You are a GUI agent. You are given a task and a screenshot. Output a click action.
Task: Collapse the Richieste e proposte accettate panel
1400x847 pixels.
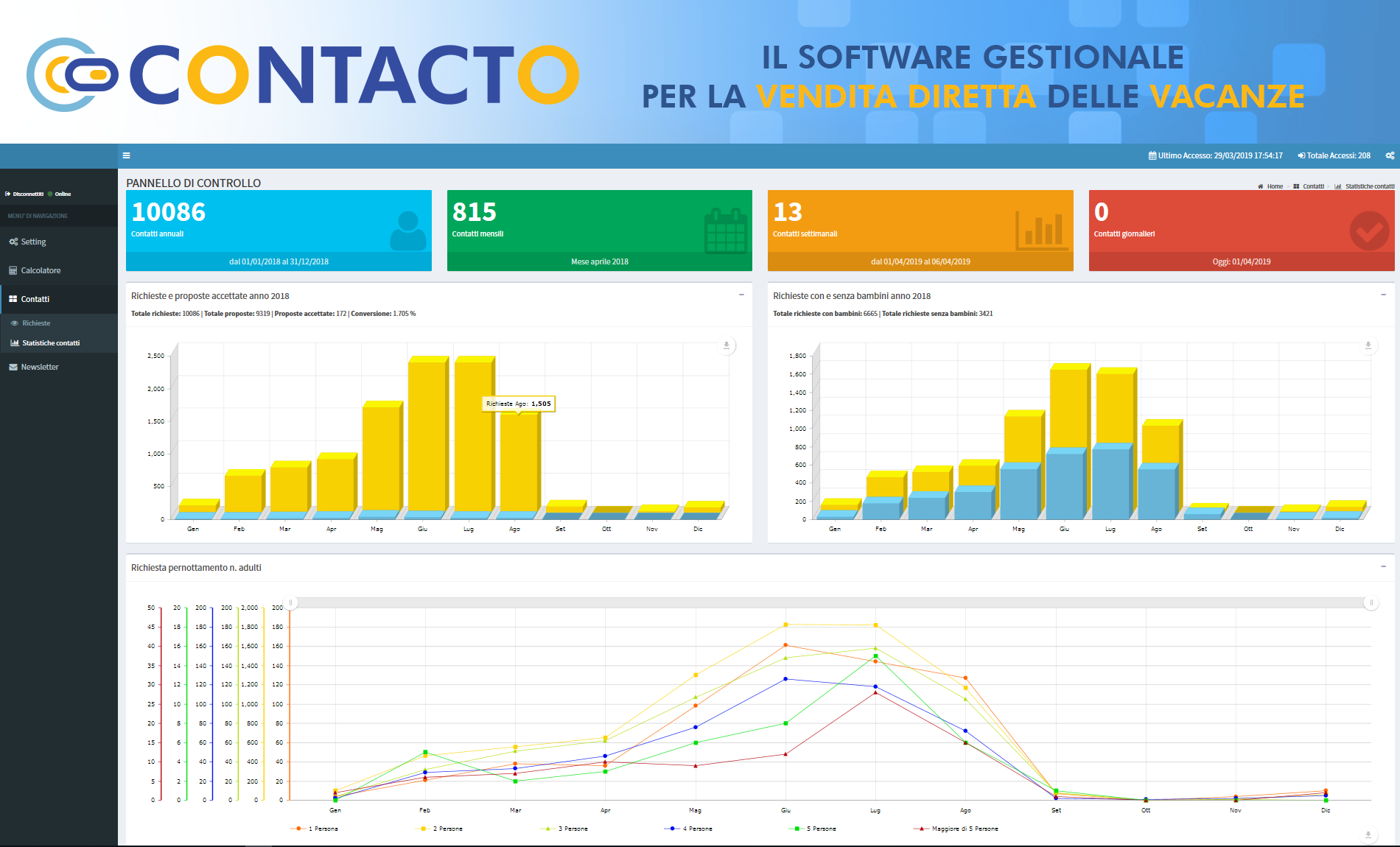point(741,295)
